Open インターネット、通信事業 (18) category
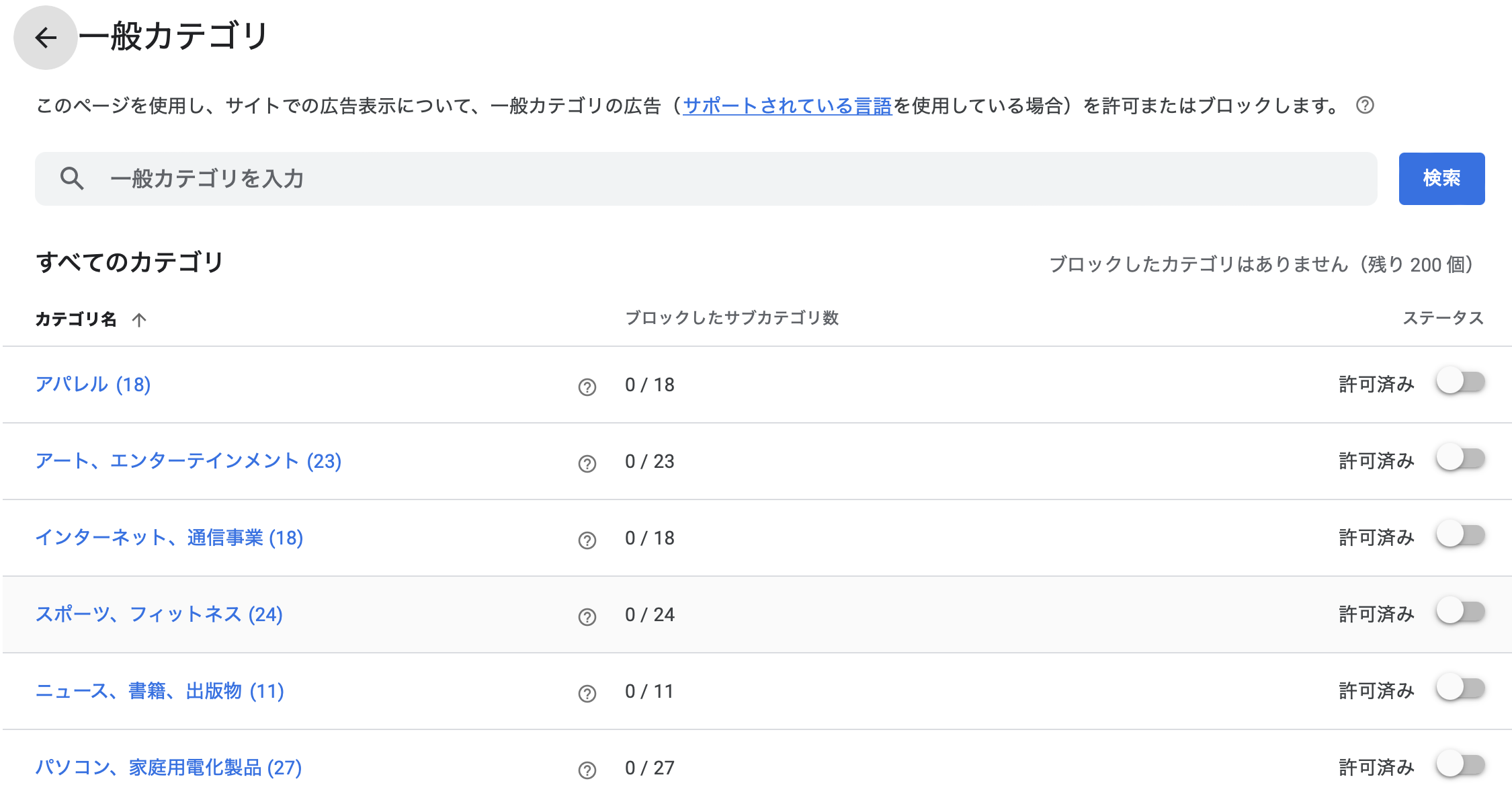 (x=169, y=538)
